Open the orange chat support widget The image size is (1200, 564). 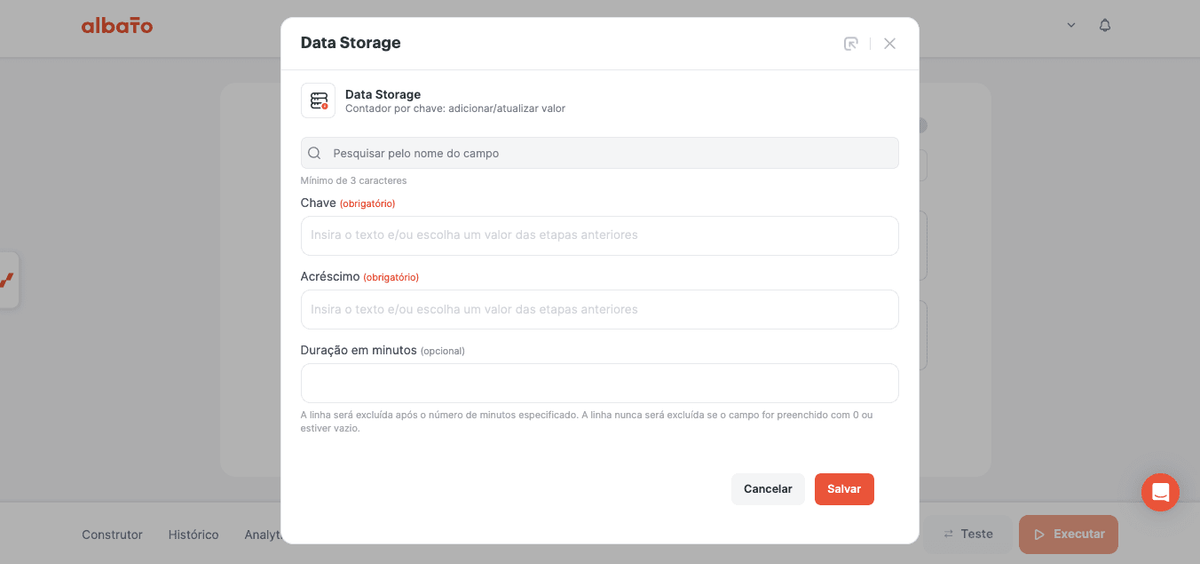tap(1160, 492)
